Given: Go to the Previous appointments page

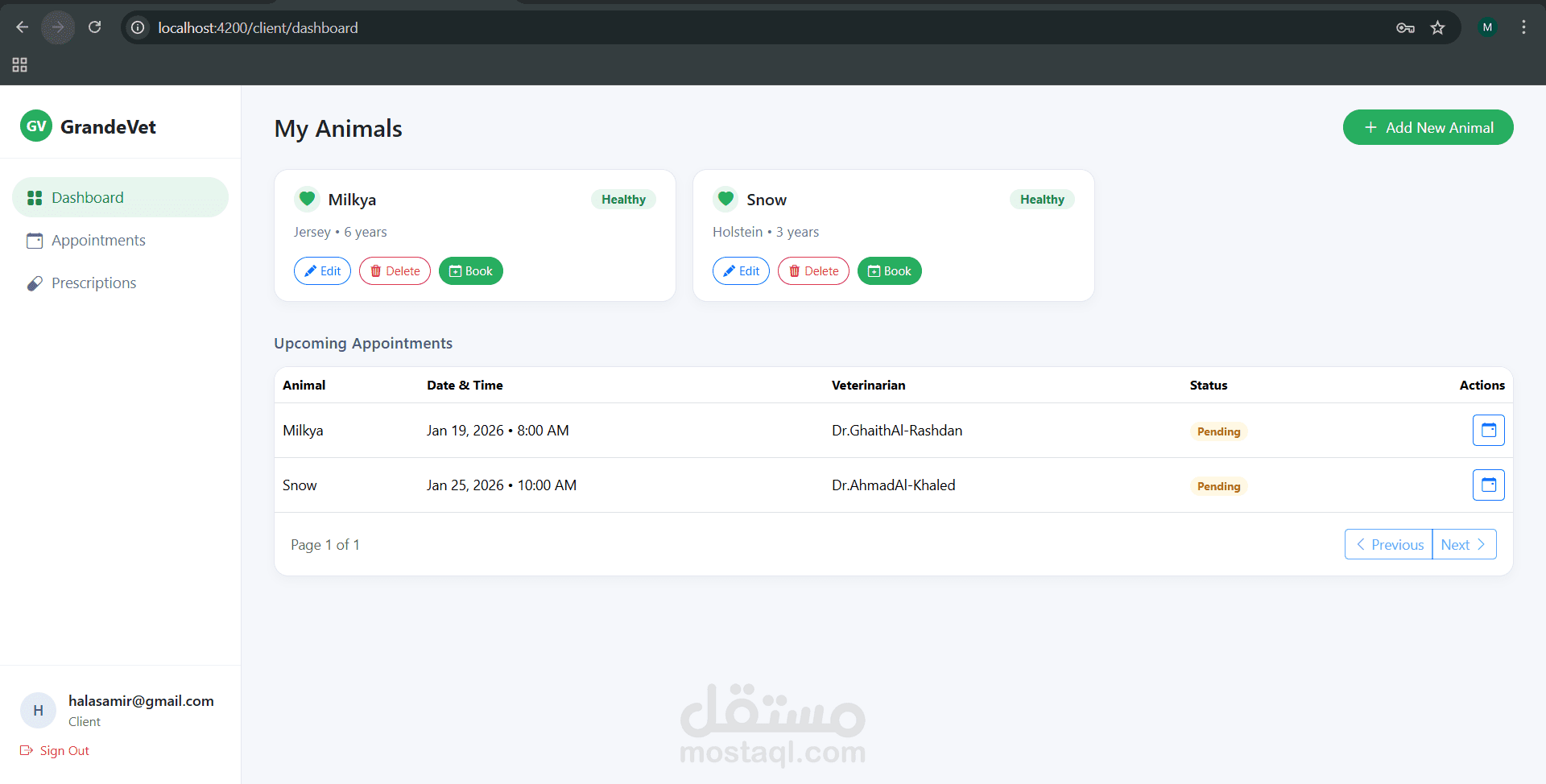Looking at the screenshot, I should [x=1389, y=544].
